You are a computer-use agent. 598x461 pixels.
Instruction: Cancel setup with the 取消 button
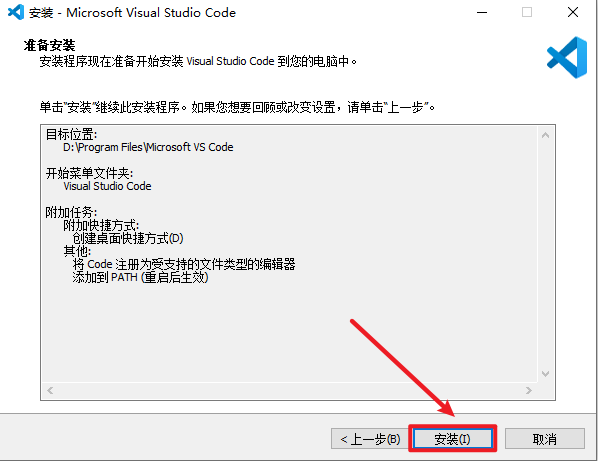pyautogui.click(x=545, y=439)
